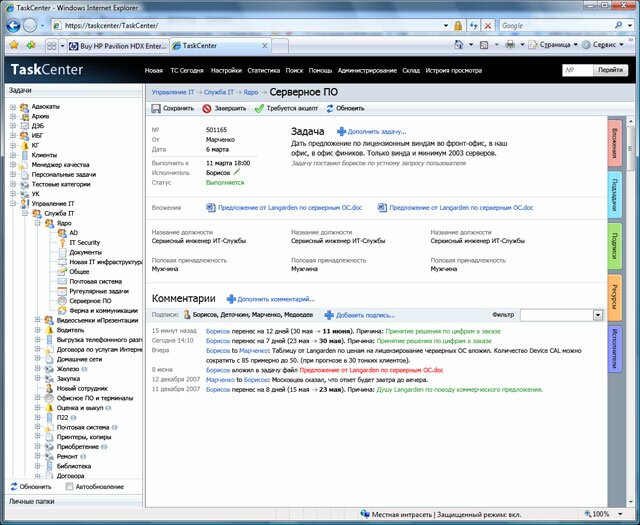
Task: Click the Сохранить diskette icon
Action: coord(156,109)
